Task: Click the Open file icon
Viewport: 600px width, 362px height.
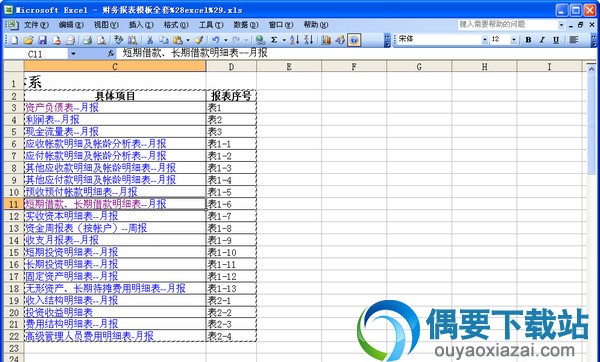Action: tap(28, 40)
